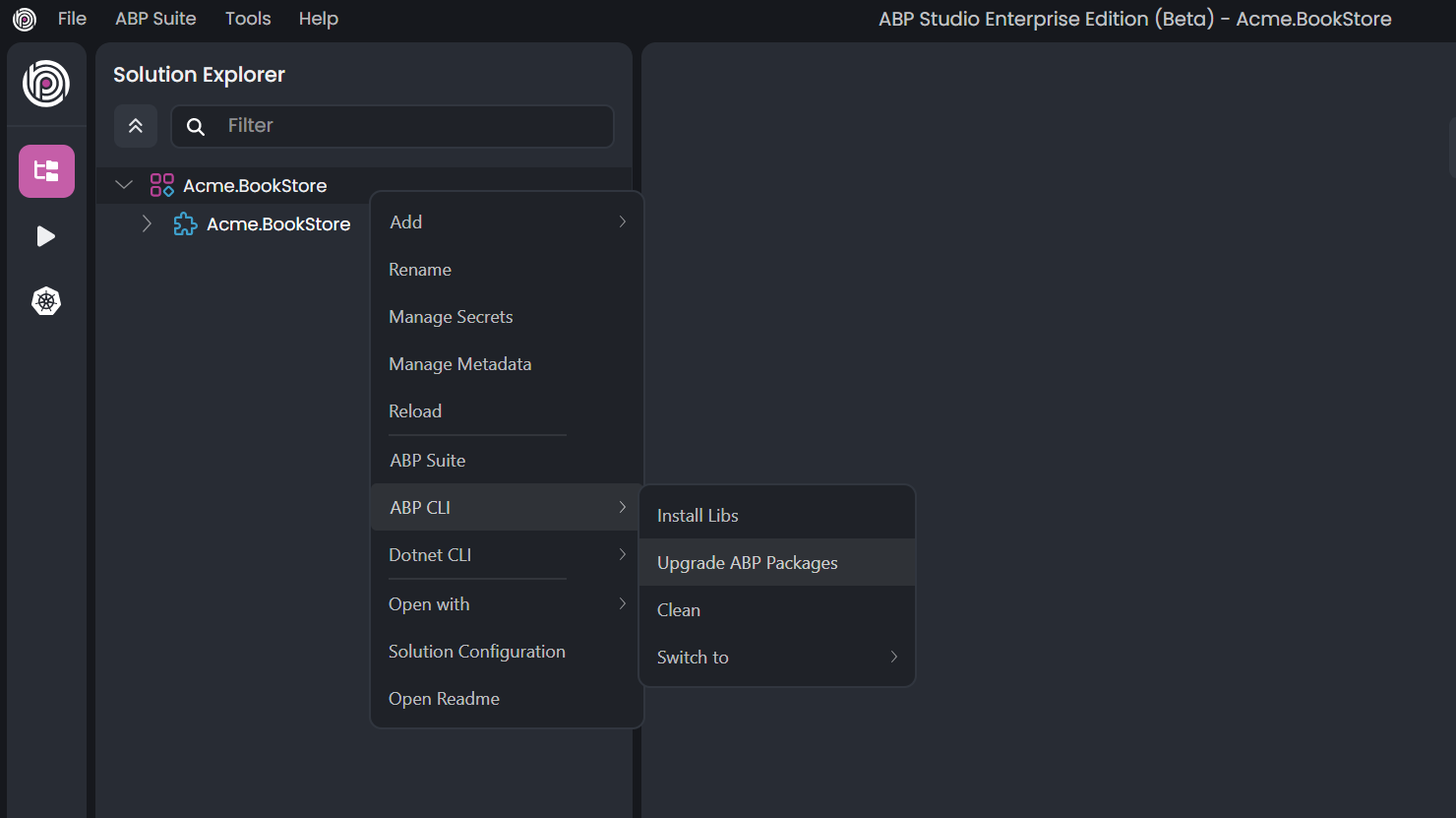The width and height of the screenshot is (1456, 818).
Task: Expand the Open with submenu arrow
Action: point(623,603)
